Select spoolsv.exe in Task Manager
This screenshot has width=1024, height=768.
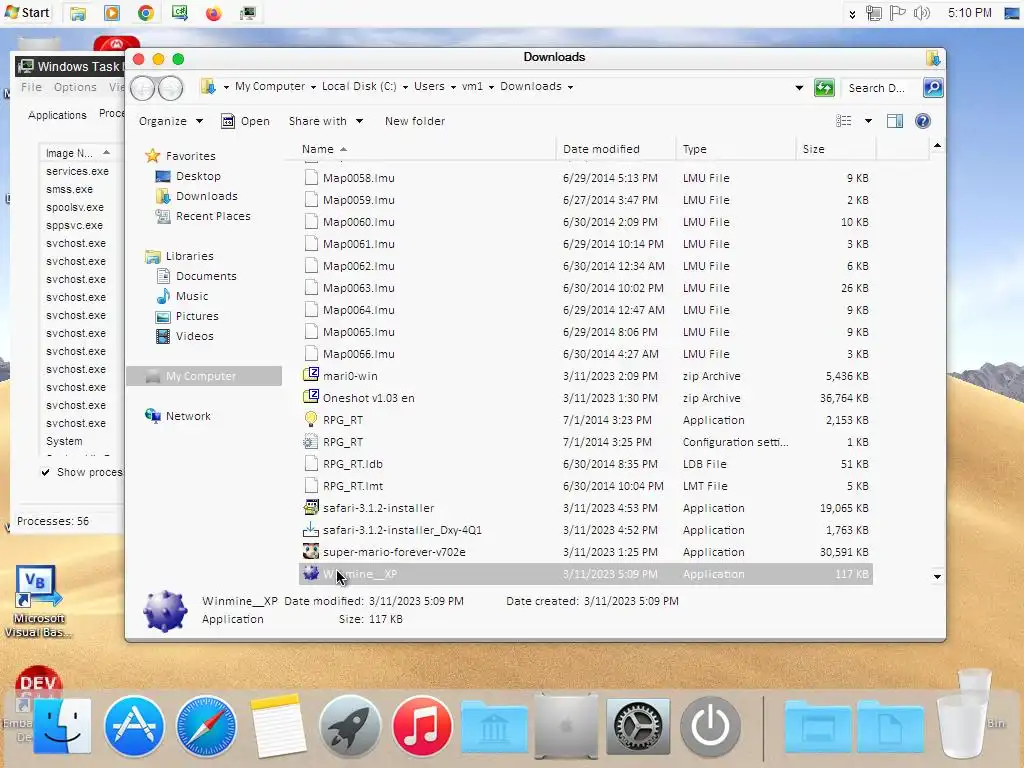[75, 207]
